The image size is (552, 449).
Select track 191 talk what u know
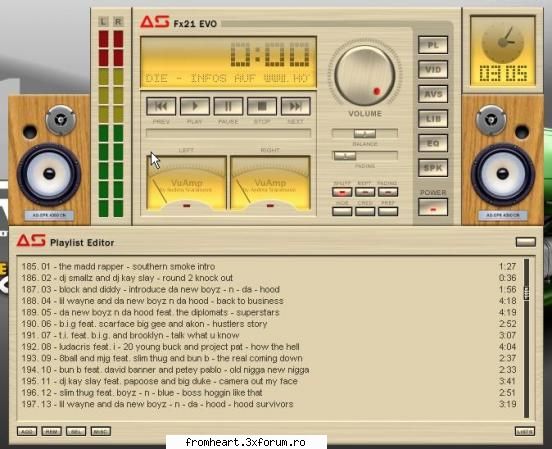[269, 335]
